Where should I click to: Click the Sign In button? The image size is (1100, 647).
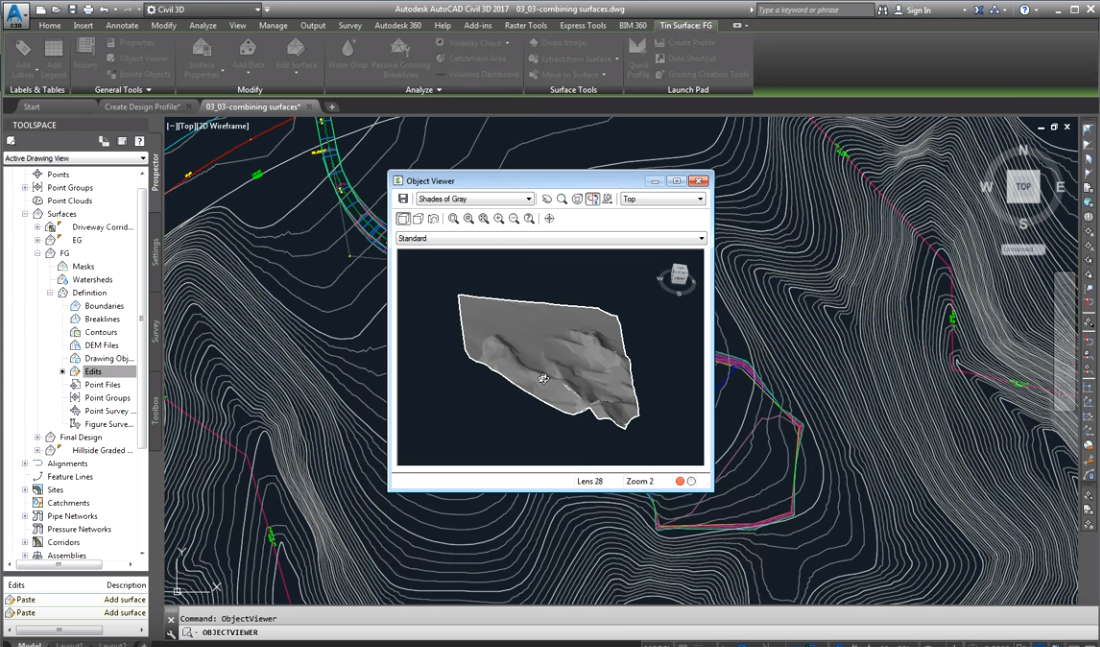pos(913,10)
